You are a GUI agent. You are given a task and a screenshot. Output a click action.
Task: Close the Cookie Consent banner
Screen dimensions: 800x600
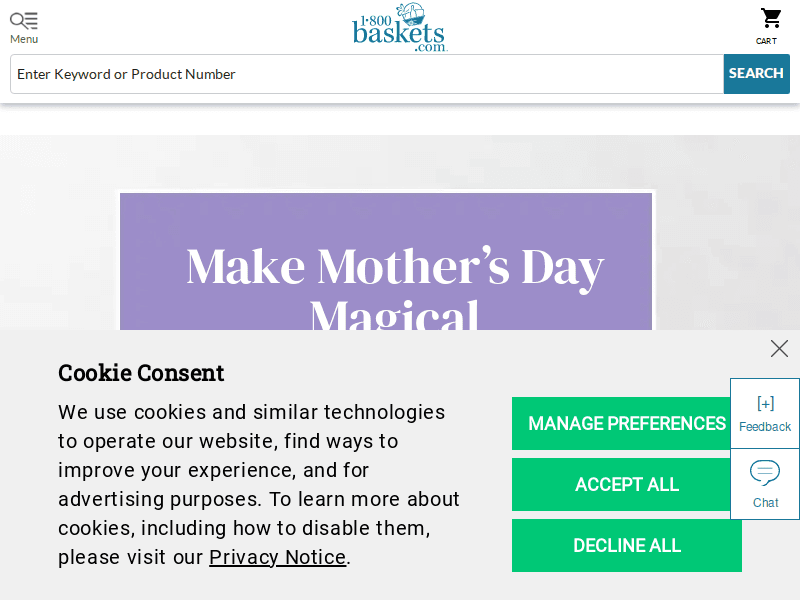click(x=779, y=348)
